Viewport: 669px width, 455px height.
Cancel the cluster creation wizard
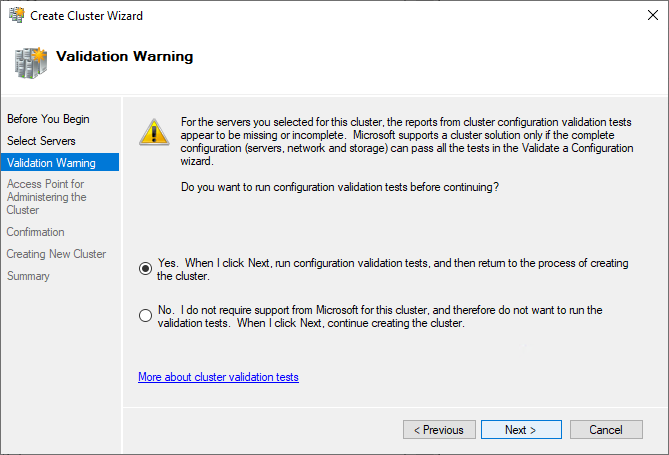[606, 430]
